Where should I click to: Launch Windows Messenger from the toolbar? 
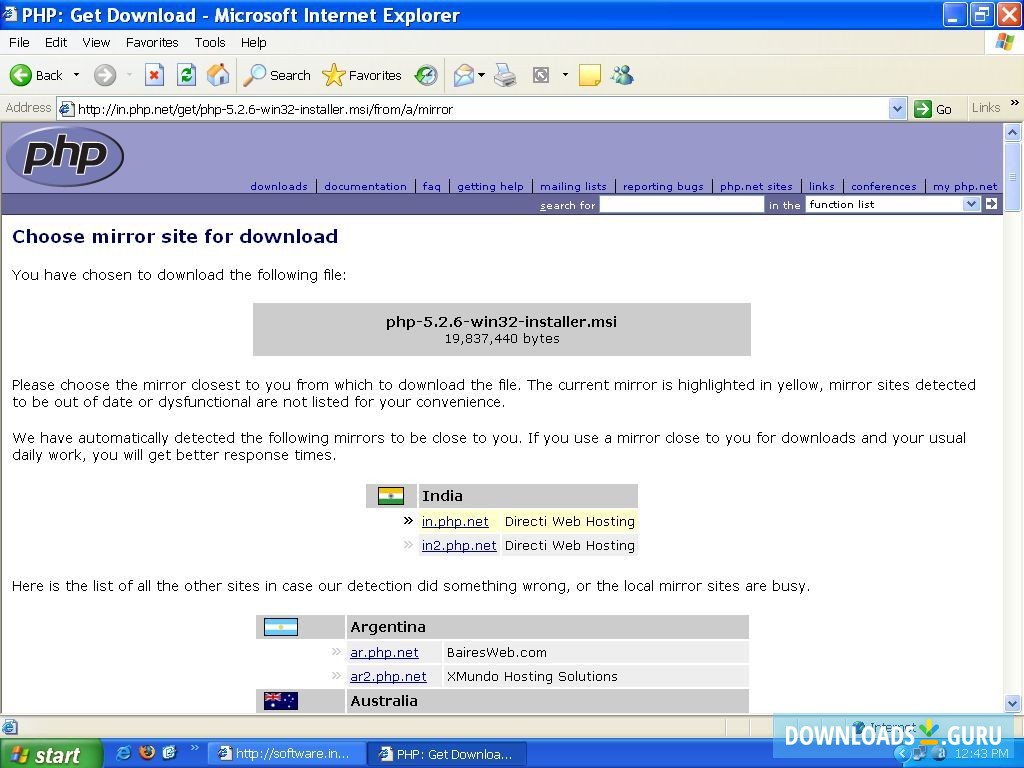(x=622, y=75)
